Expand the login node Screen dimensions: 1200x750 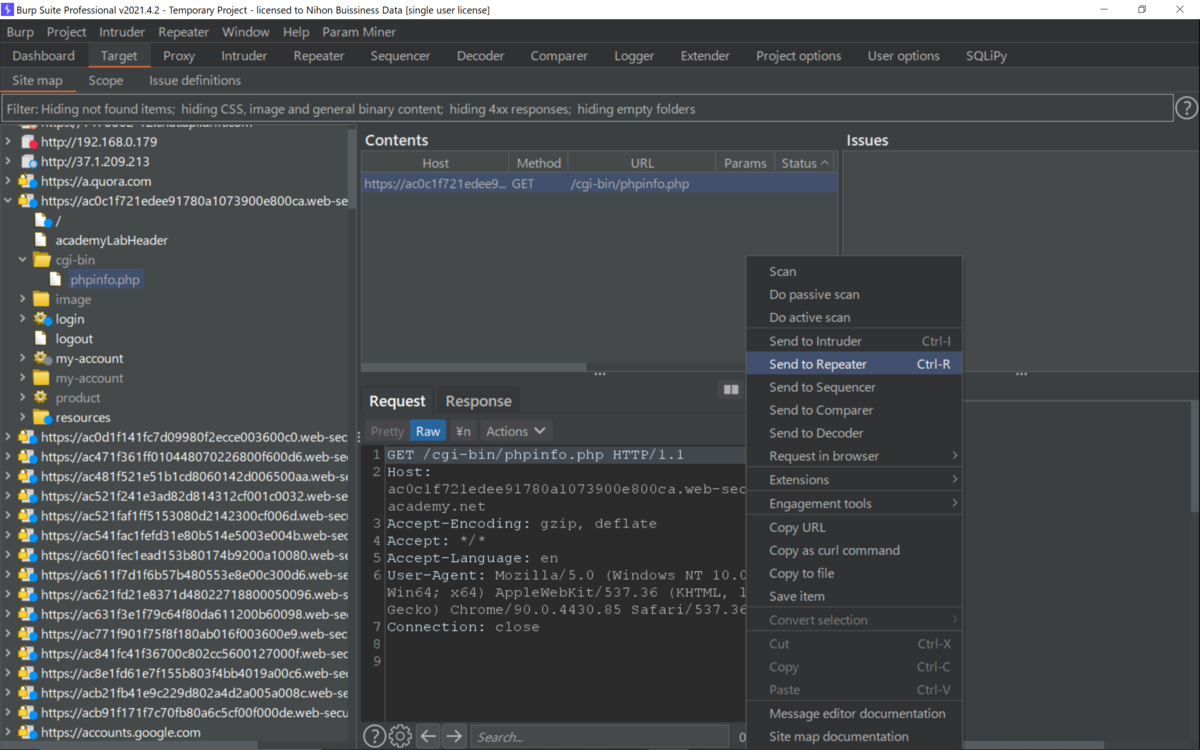coord(22,319)
